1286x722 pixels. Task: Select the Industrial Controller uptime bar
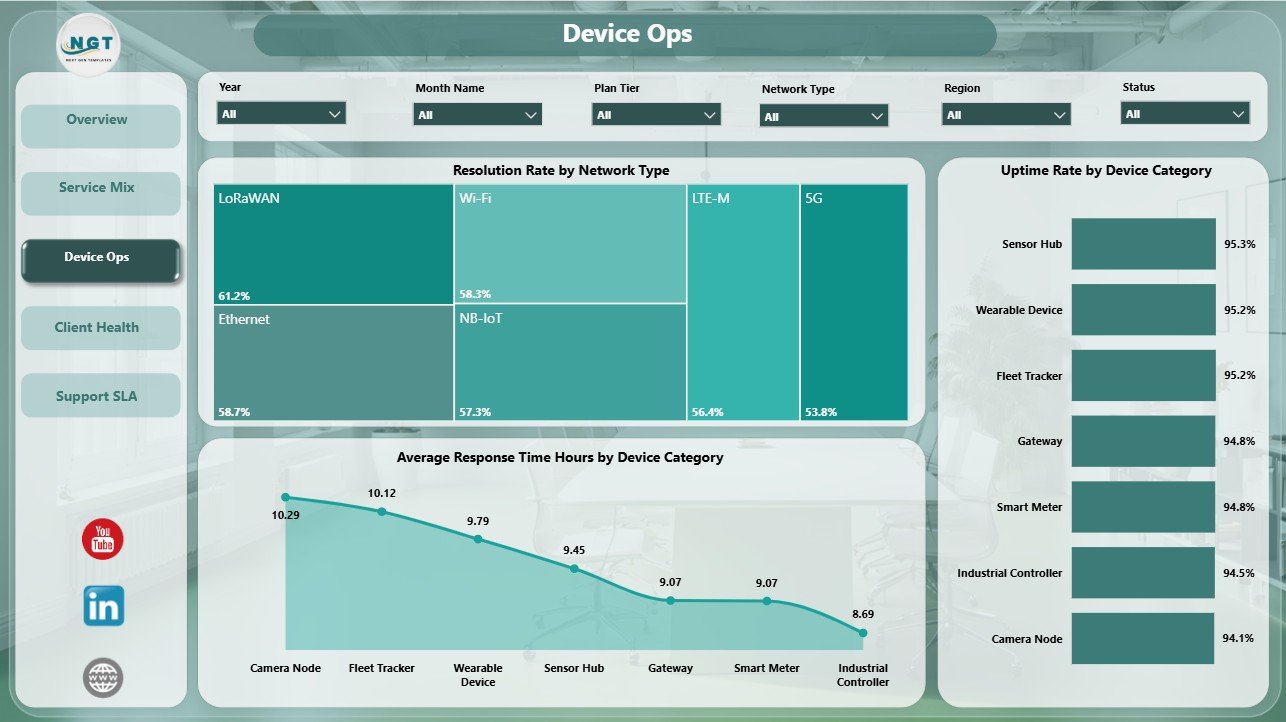tap(1143, 573)
